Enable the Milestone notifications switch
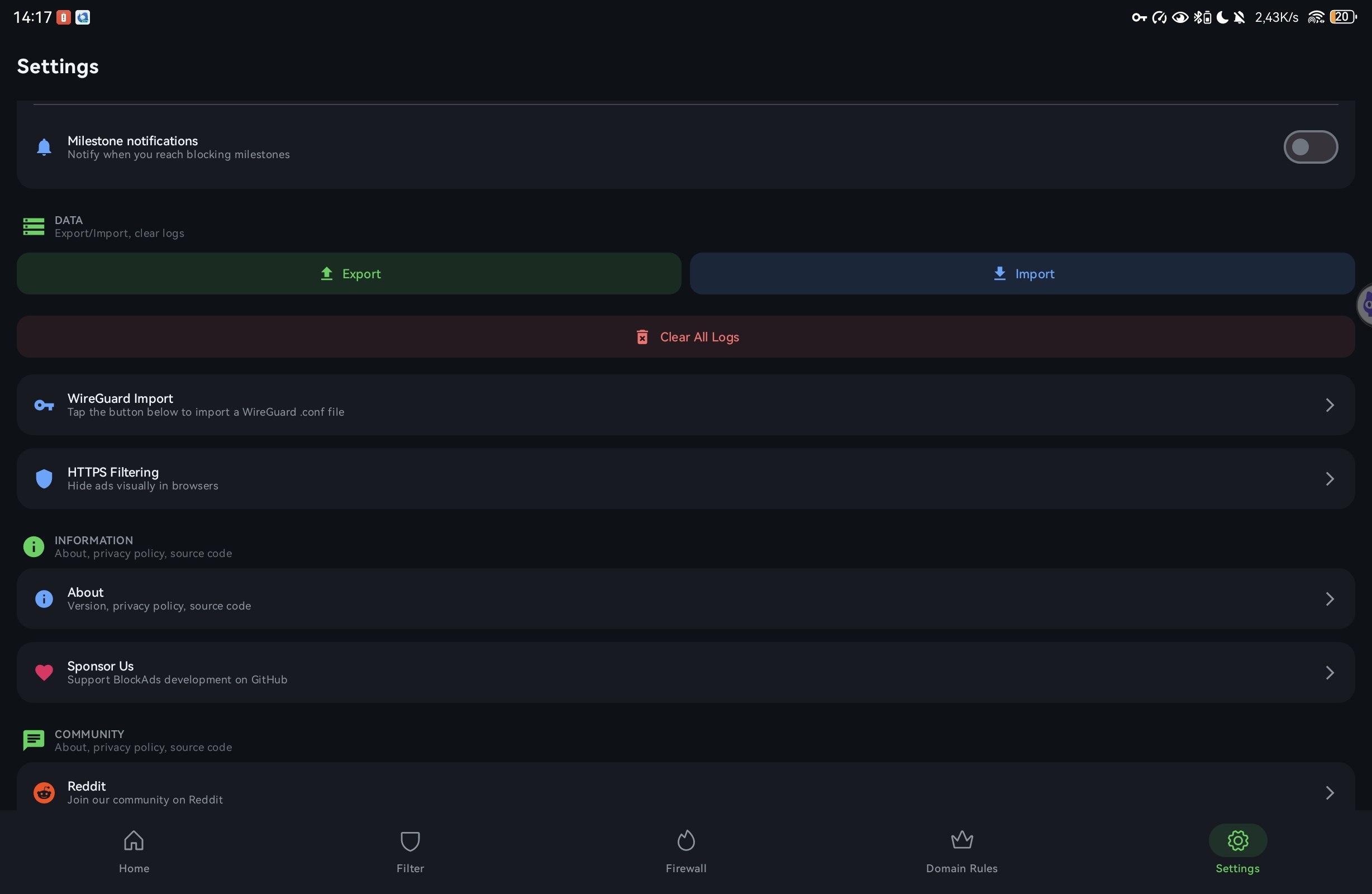 coord(1310,147)
